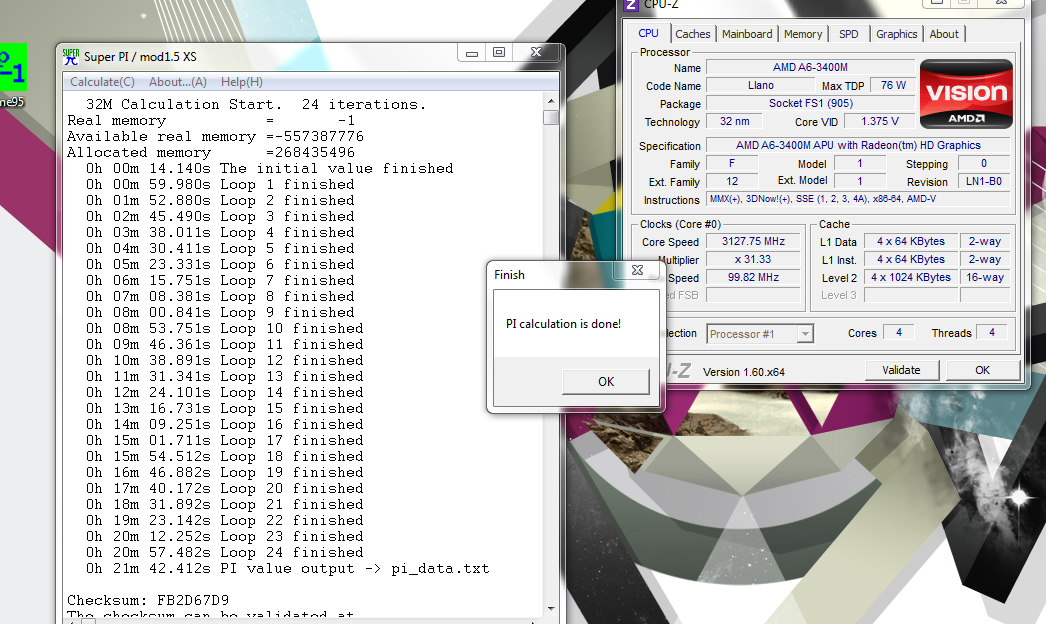Click the '3127.75 MHz' Core Speed value
The height and width of the screenshot is (624, 1046).
[x=753, y=242]
